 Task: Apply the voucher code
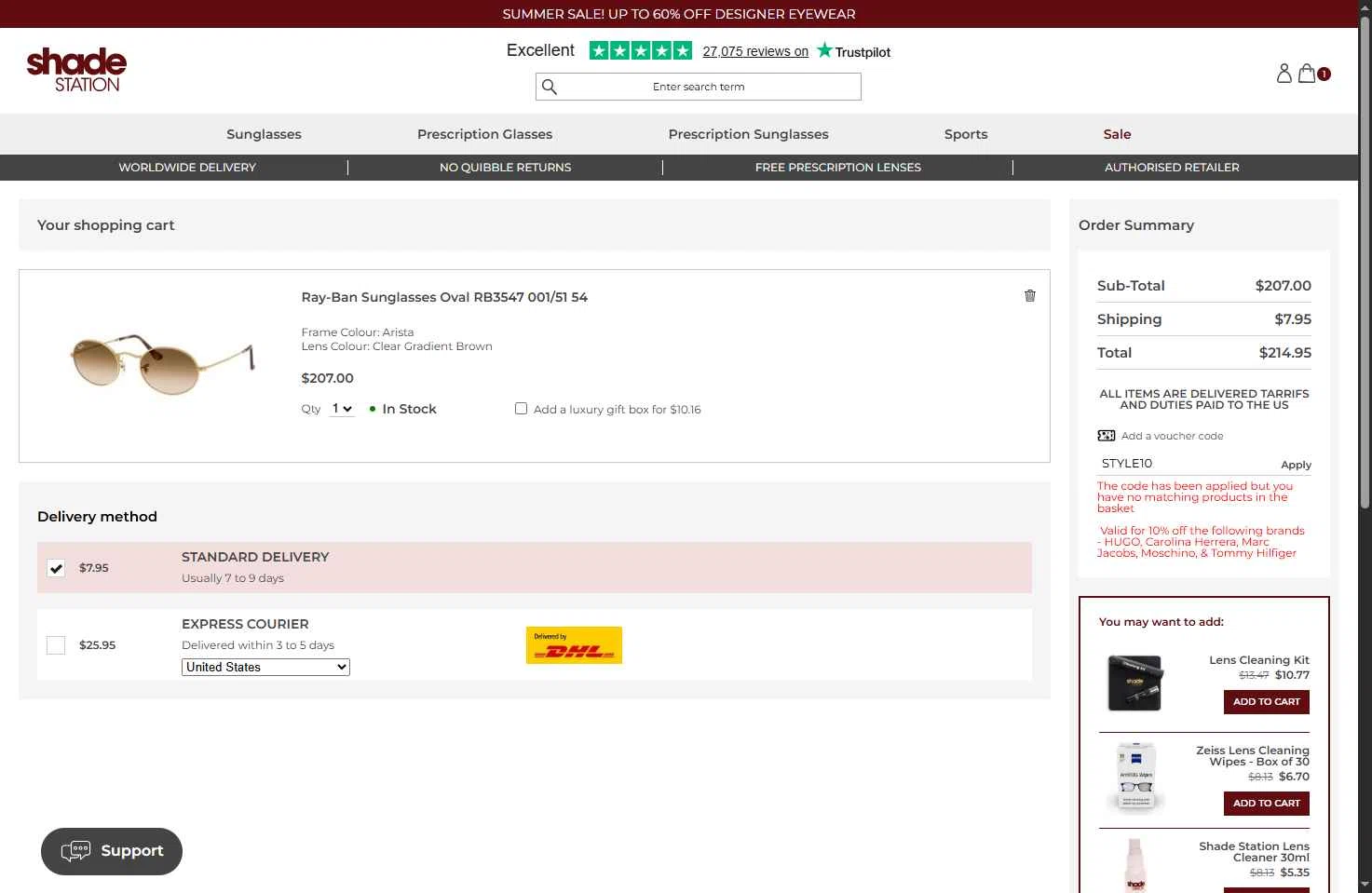[1296, 465]
